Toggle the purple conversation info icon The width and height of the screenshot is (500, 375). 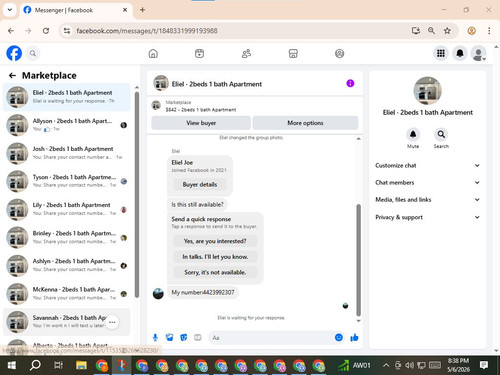(x=350, y=83)
